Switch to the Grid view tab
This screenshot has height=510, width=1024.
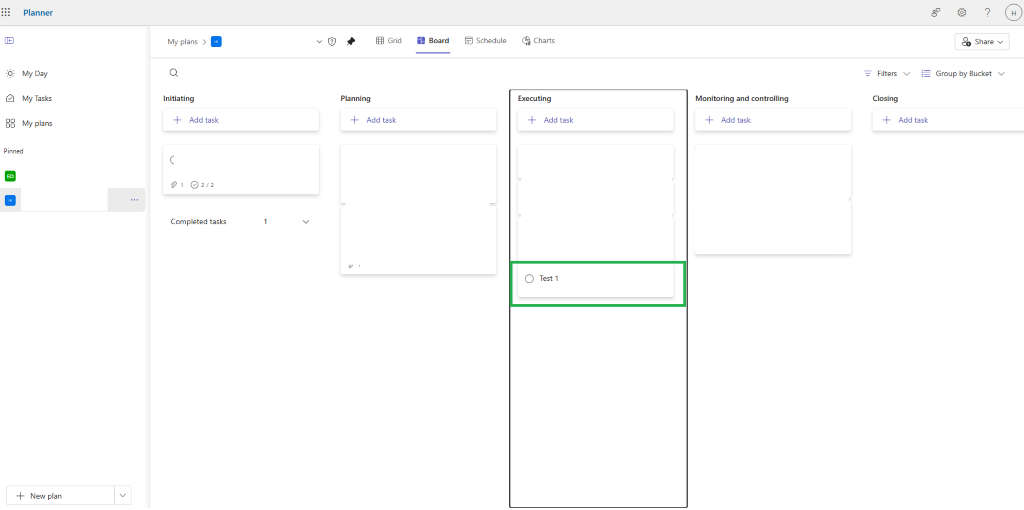point(389,40)
